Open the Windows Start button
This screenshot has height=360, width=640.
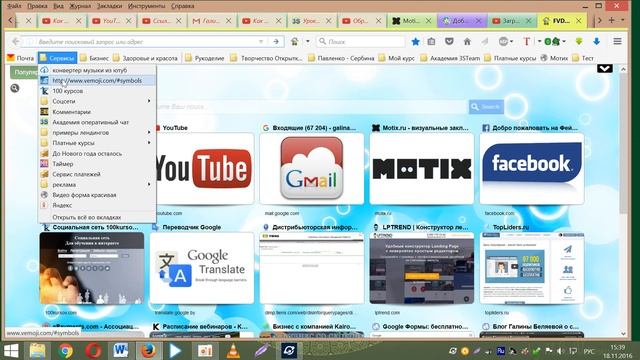(11, 351)
